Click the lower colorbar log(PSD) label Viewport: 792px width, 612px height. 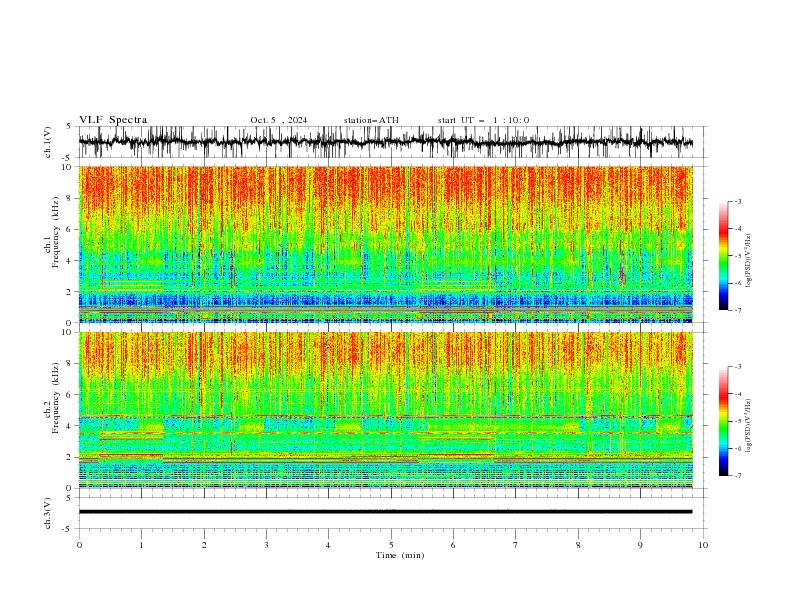click(748, 425)
